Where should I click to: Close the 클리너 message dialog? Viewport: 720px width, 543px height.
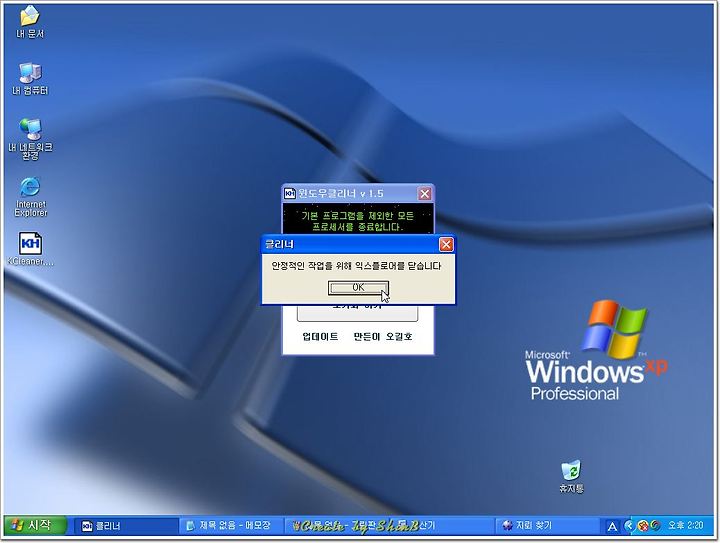coord(446,245)
